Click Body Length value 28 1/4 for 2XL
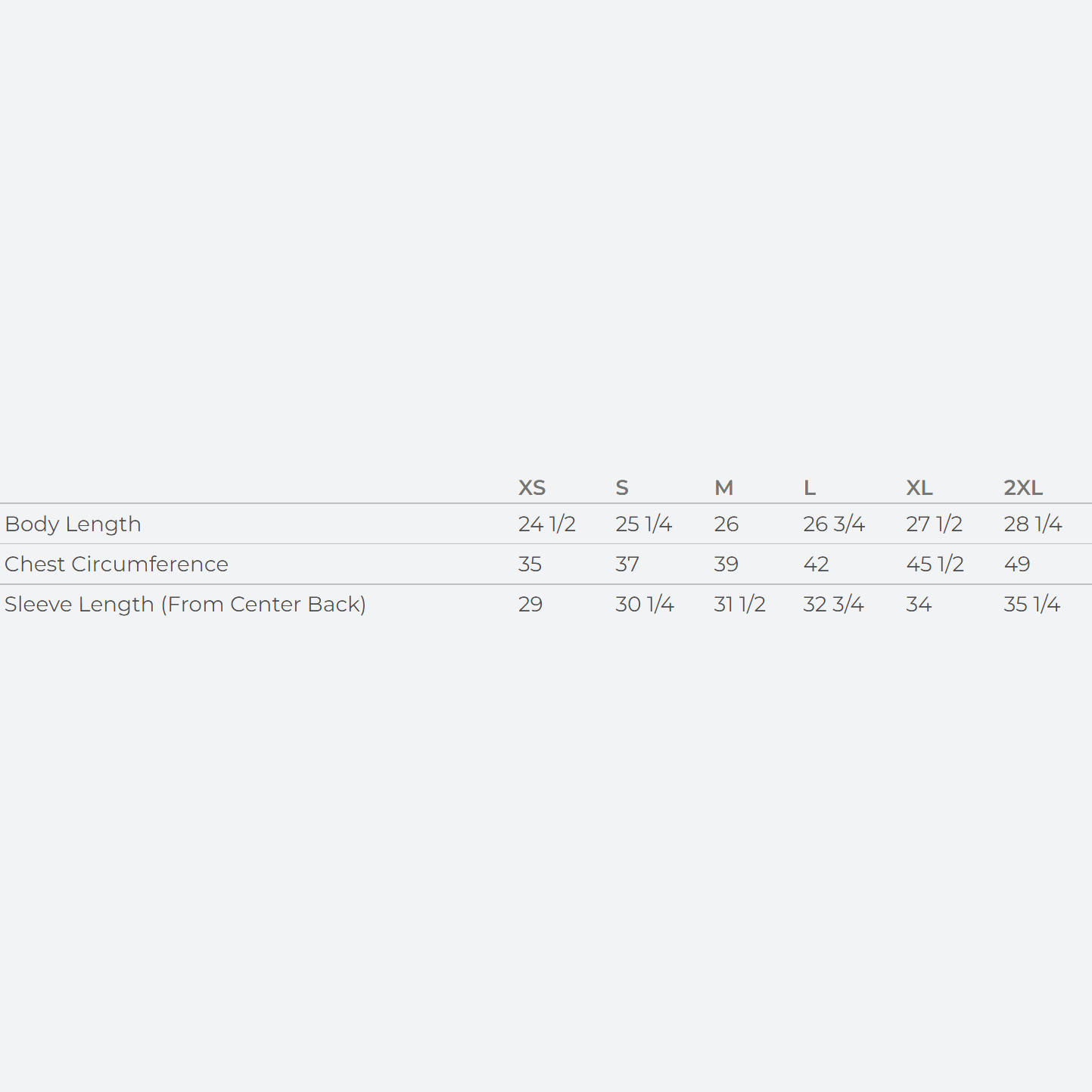 (1032, 524)
